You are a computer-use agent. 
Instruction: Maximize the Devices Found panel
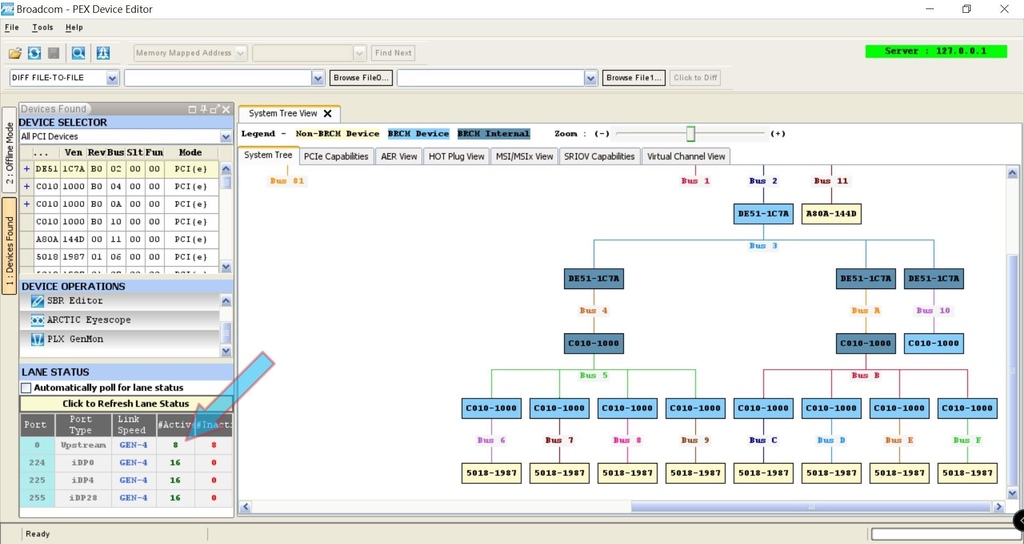coord(192,109)
